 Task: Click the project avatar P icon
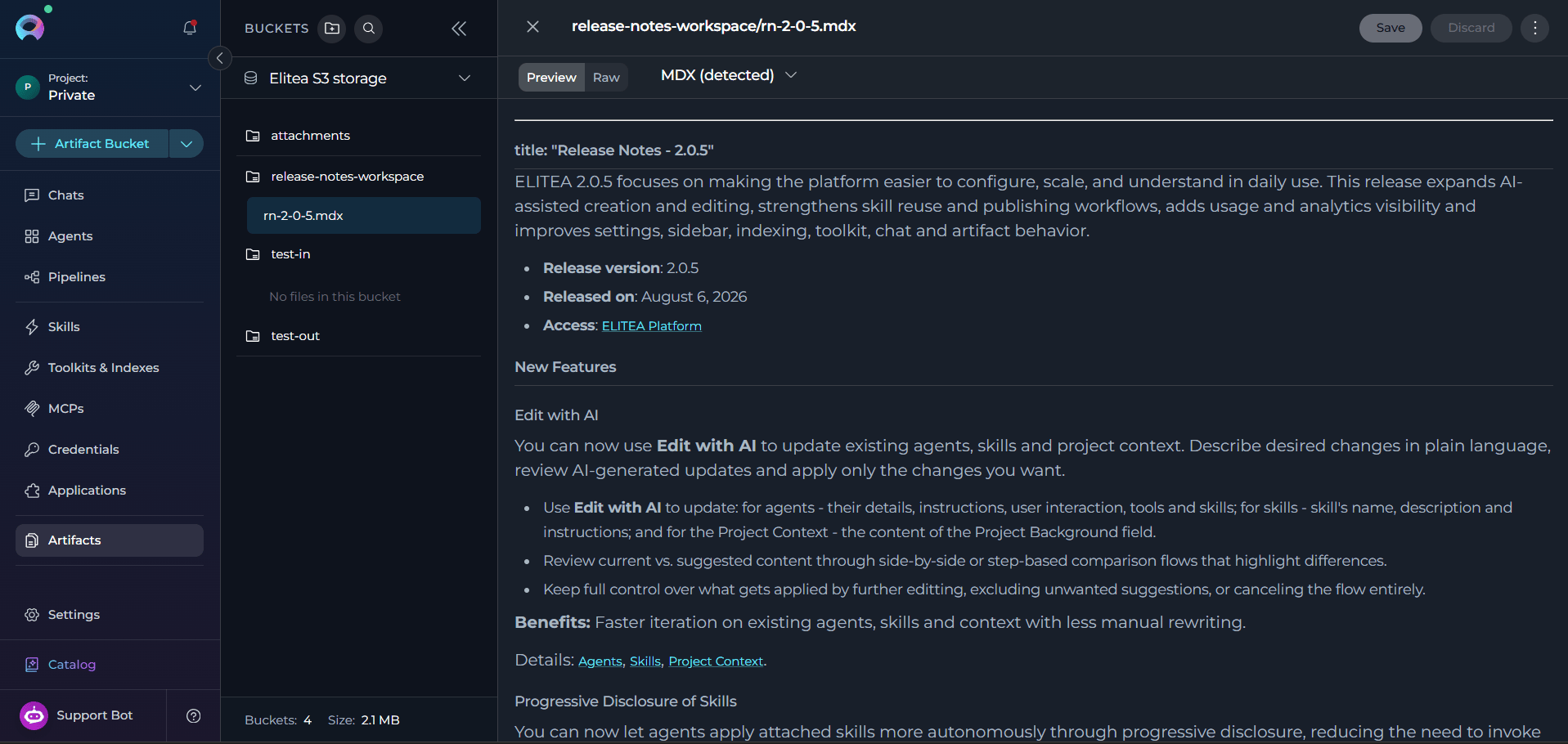(28, 87)
